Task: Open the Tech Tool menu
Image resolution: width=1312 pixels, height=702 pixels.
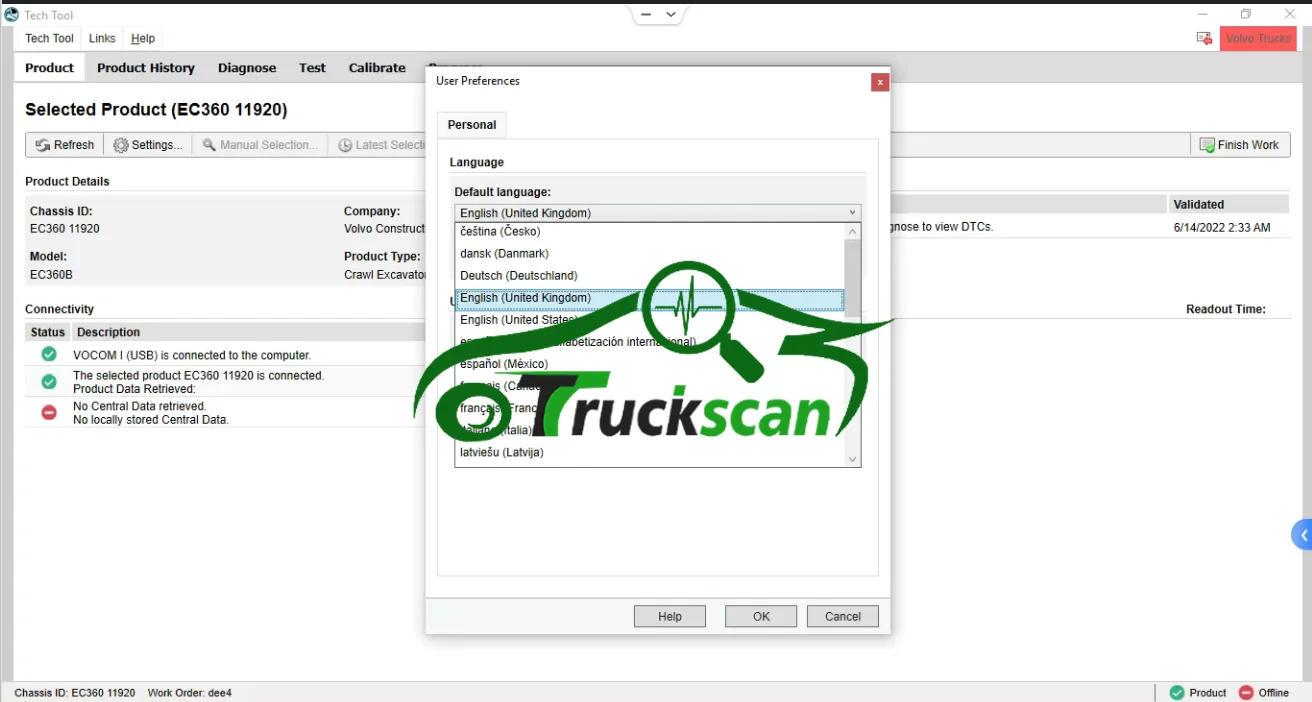Action: (x=50, y=38)
